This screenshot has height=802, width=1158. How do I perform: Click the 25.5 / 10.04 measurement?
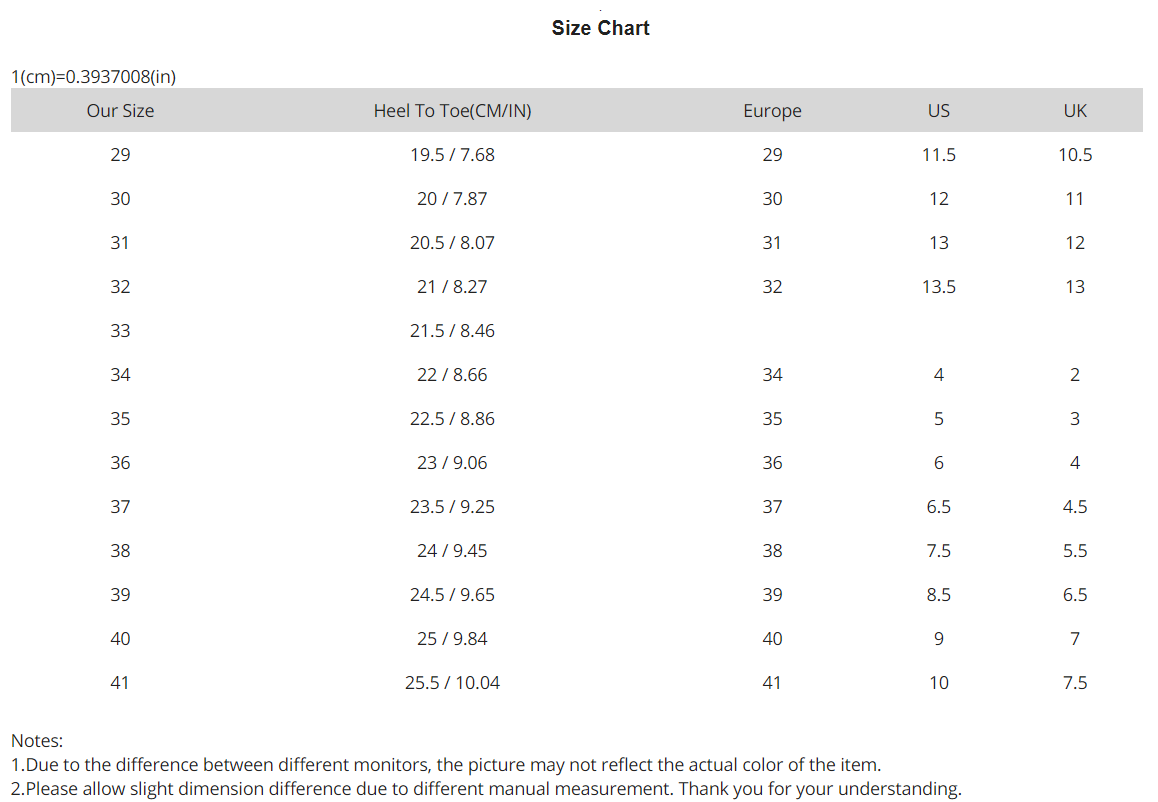click(452, 683)
